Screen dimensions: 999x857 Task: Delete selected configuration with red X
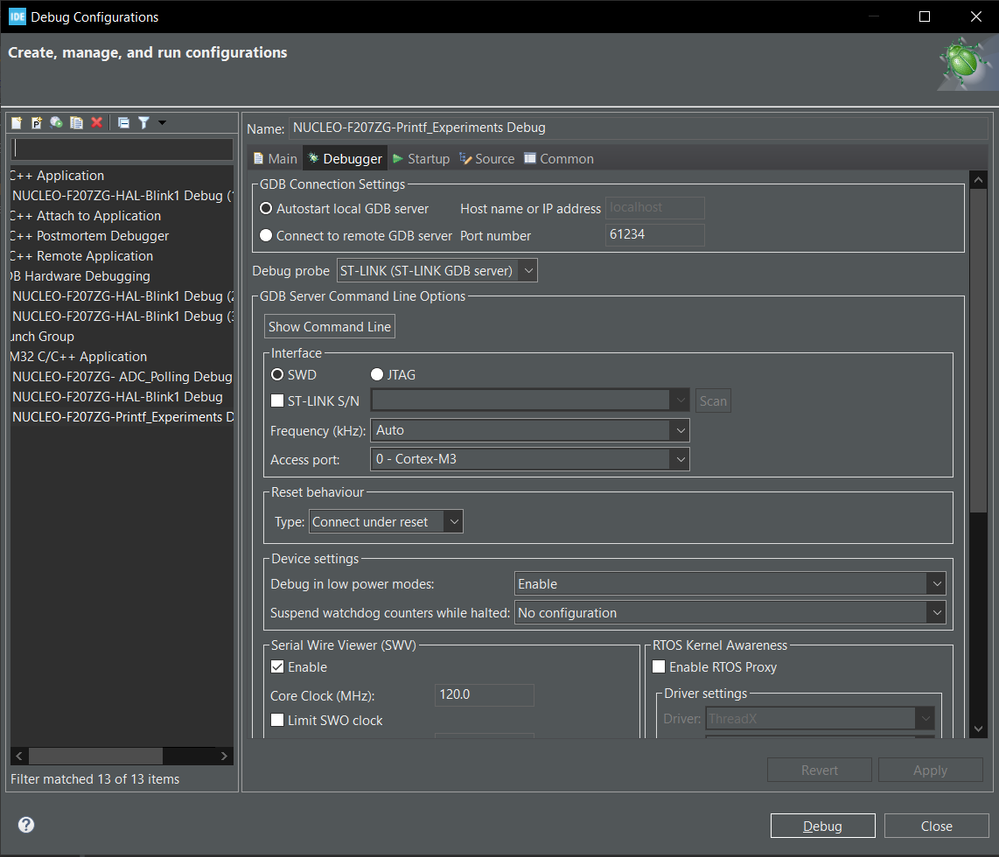pos(97,123)
